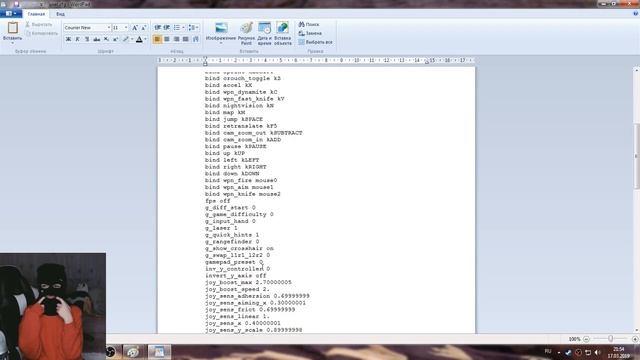Open the WordPad application menu button
640x360 pixels.
click(x=11, y=13)
